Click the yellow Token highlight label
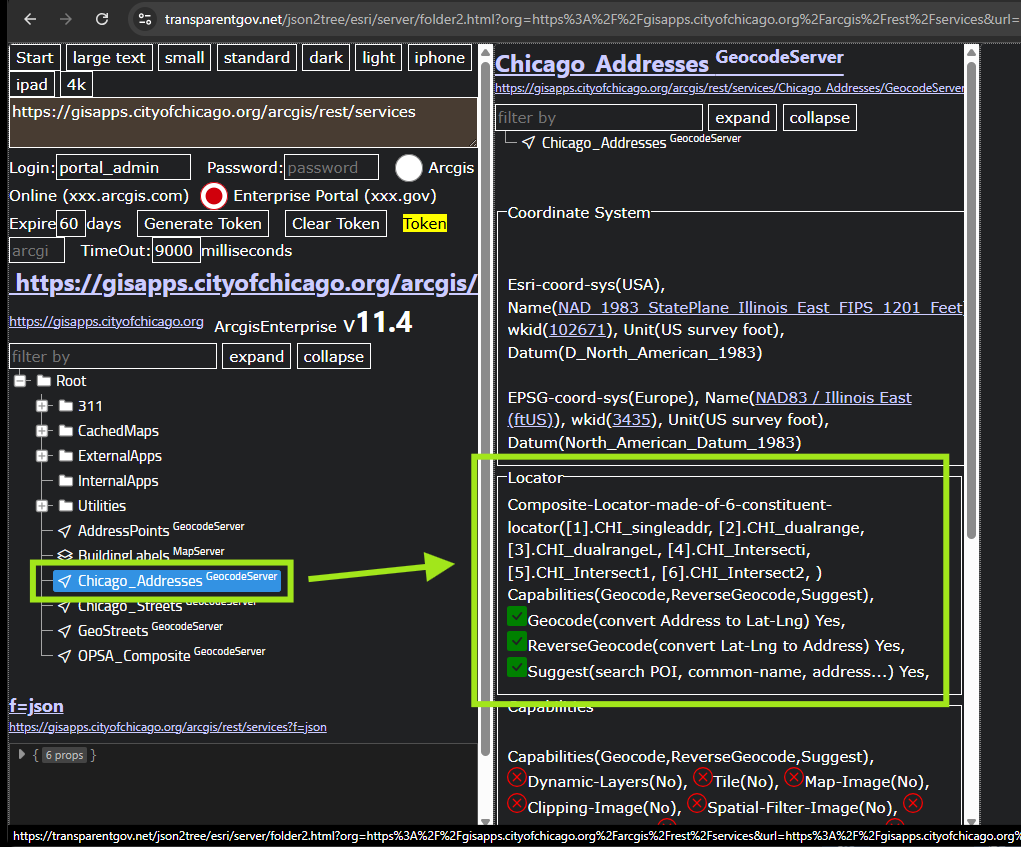 coord(424,223)
